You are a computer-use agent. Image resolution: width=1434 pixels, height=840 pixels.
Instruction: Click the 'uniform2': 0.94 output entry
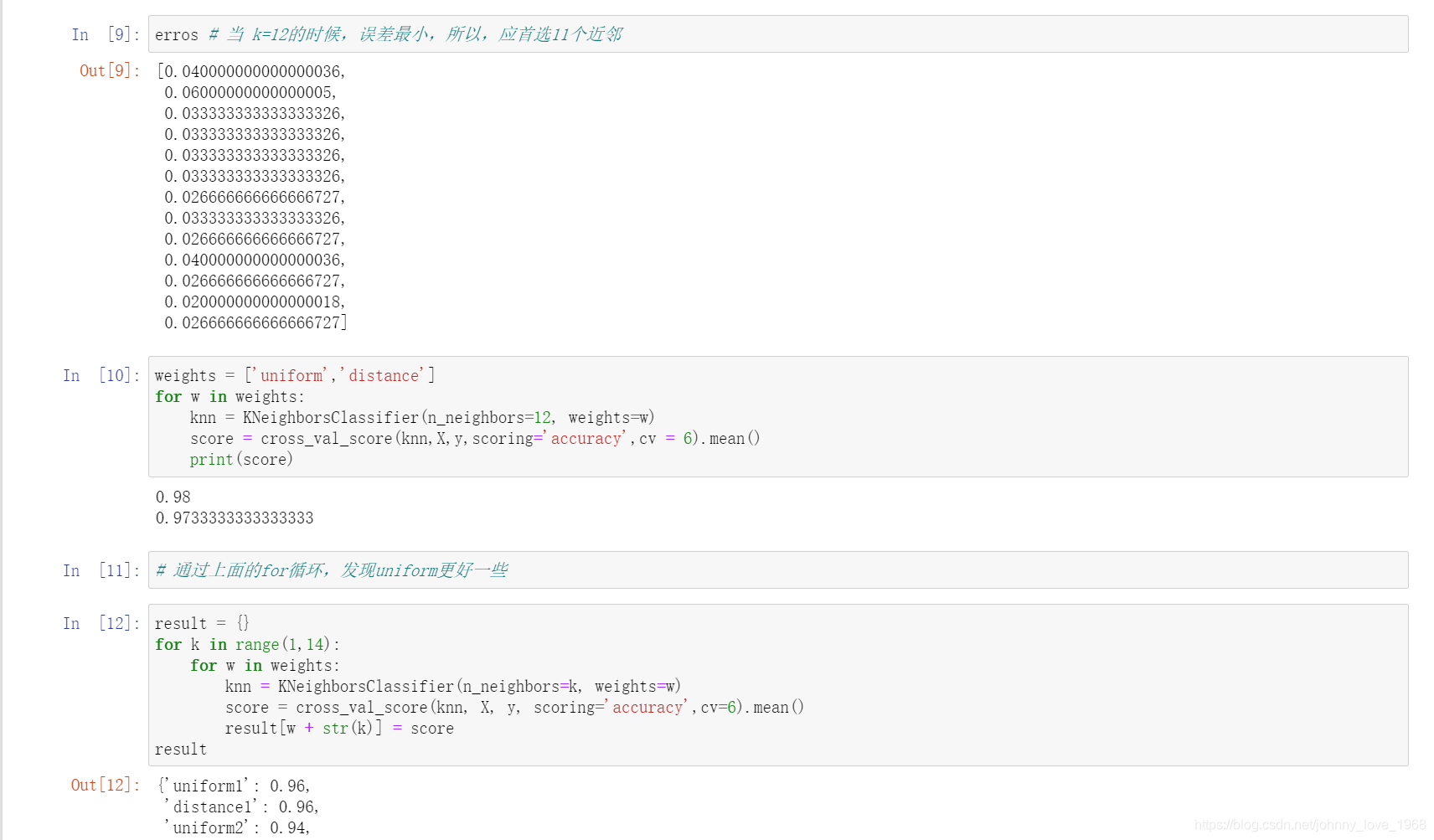click(237, 828)
